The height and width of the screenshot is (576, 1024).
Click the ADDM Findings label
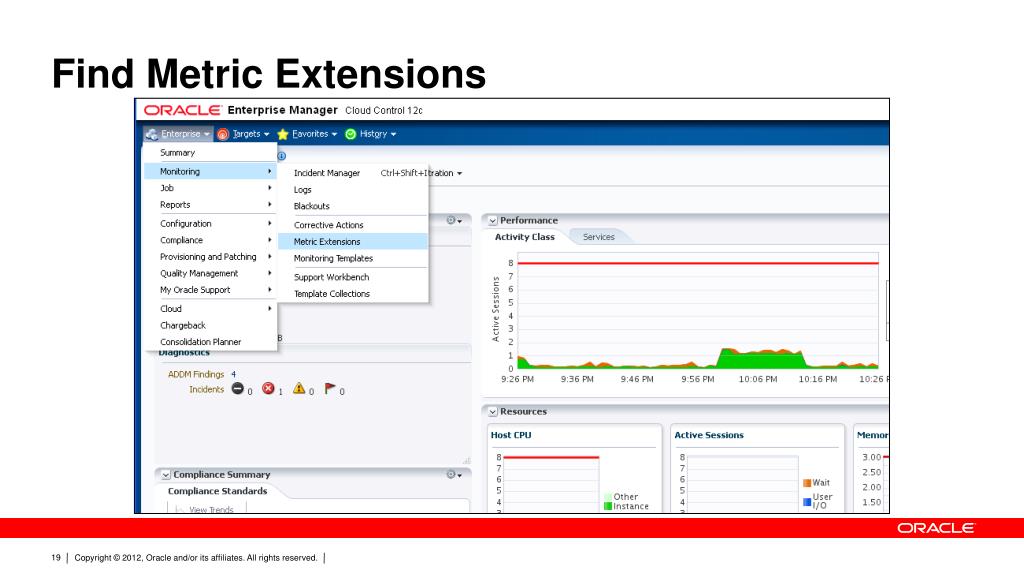pyautogui.click(x=196, y=374)
